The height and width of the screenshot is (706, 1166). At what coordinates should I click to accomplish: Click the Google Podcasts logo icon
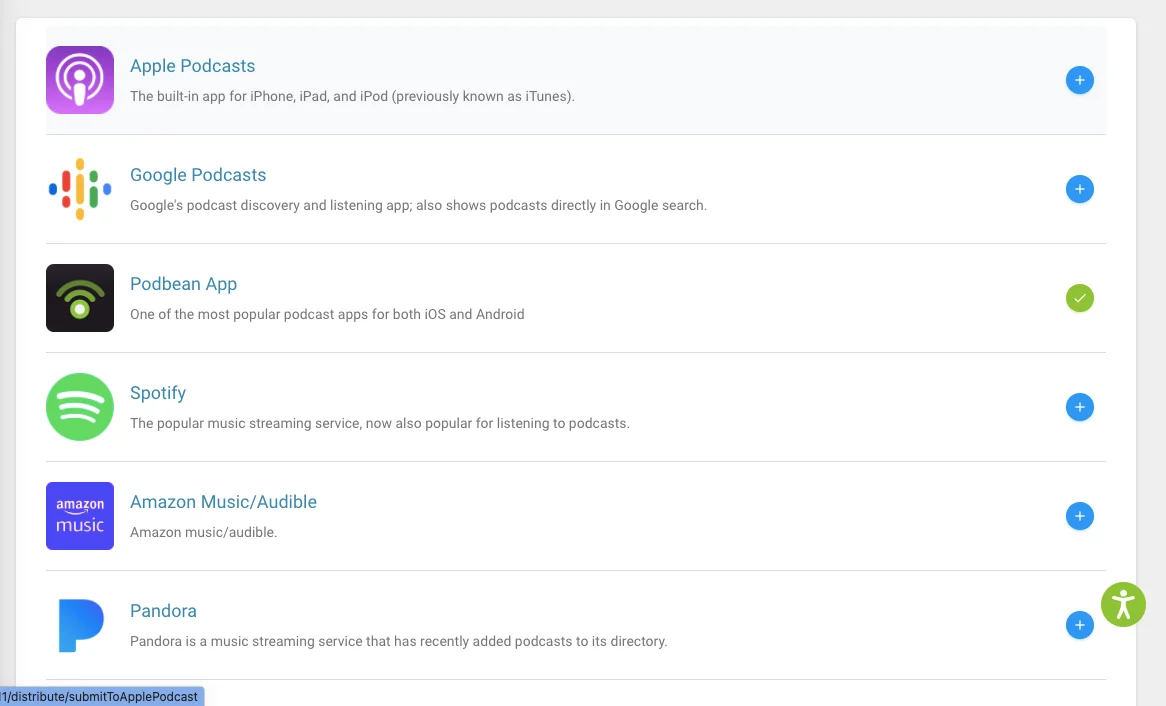[80, 189]
